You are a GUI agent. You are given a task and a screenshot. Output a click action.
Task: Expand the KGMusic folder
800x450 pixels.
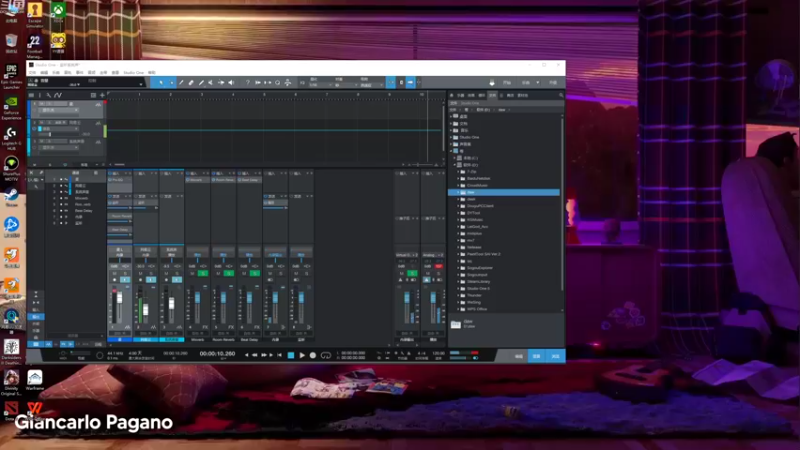(x=458, y=220)
